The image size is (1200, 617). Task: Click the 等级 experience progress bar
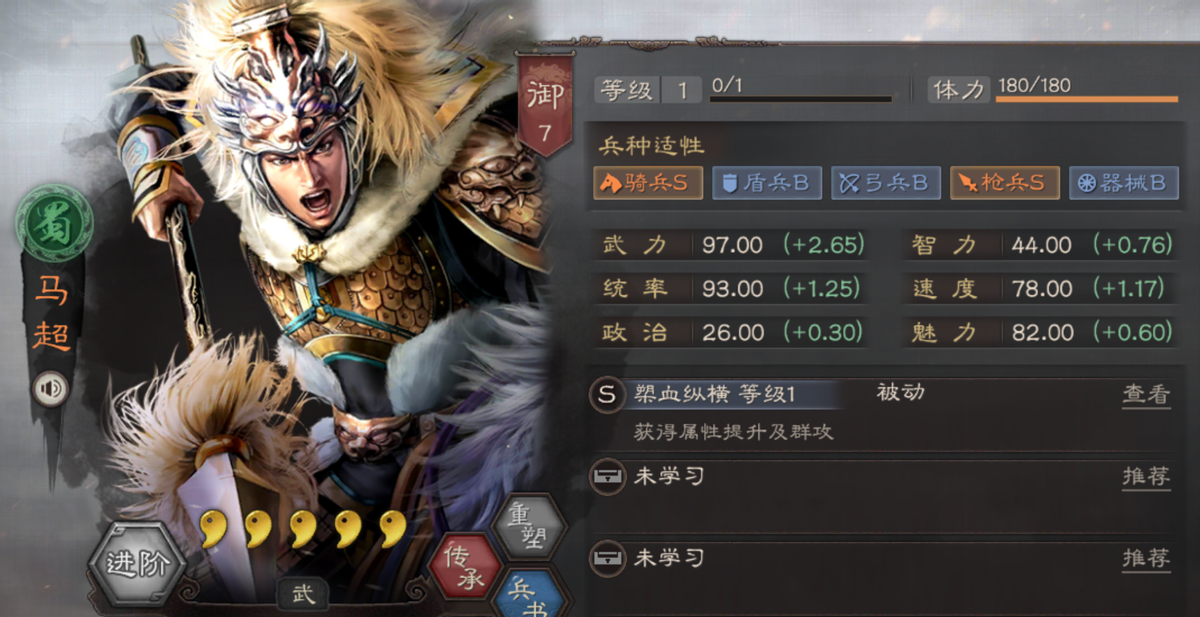click(x=801, y=99)
